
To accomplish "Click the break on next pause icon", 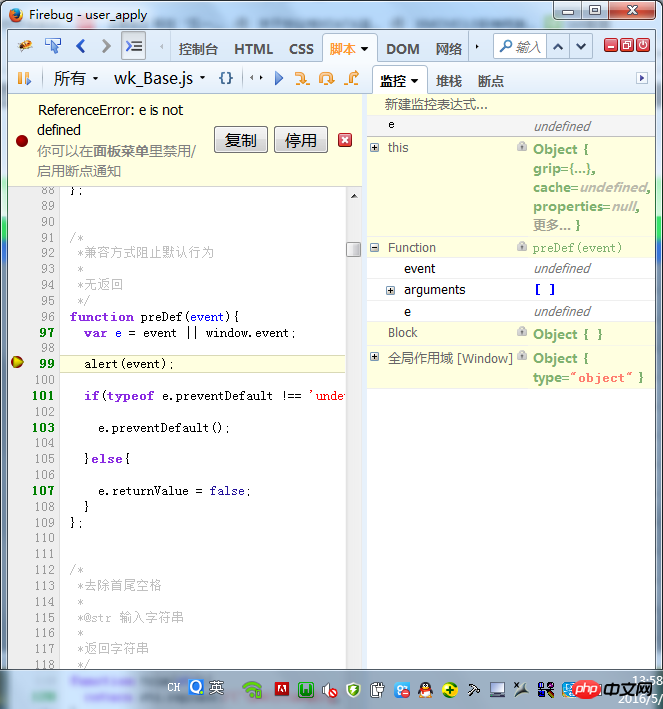I will 24,78.
